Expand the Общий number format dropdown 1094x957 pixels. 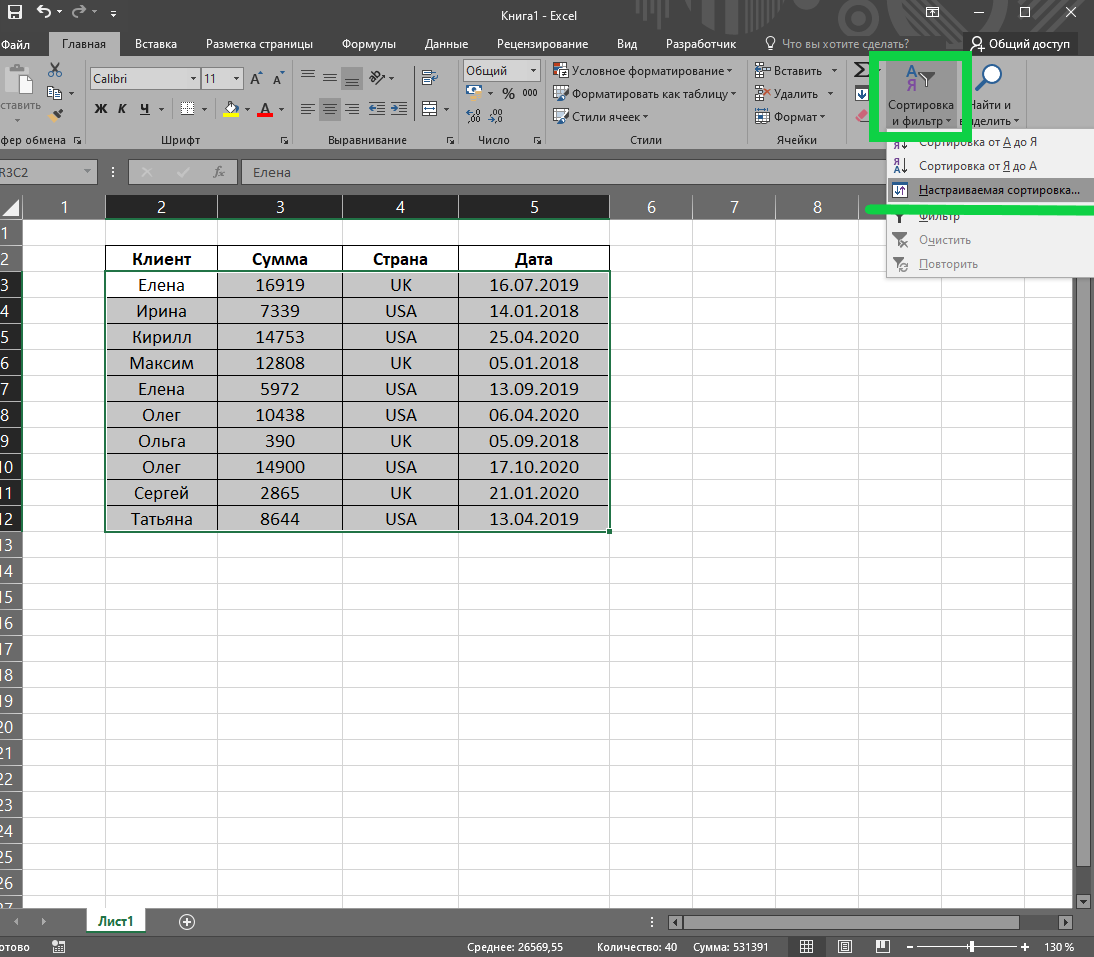(x=532, y=71)
